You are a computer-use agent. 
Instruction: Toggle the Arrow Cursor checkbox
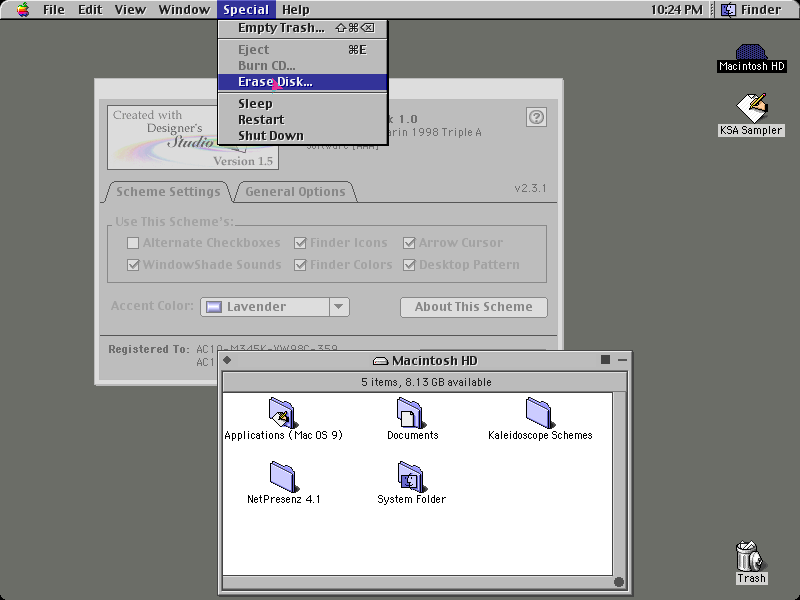click(x=409, y=243)
